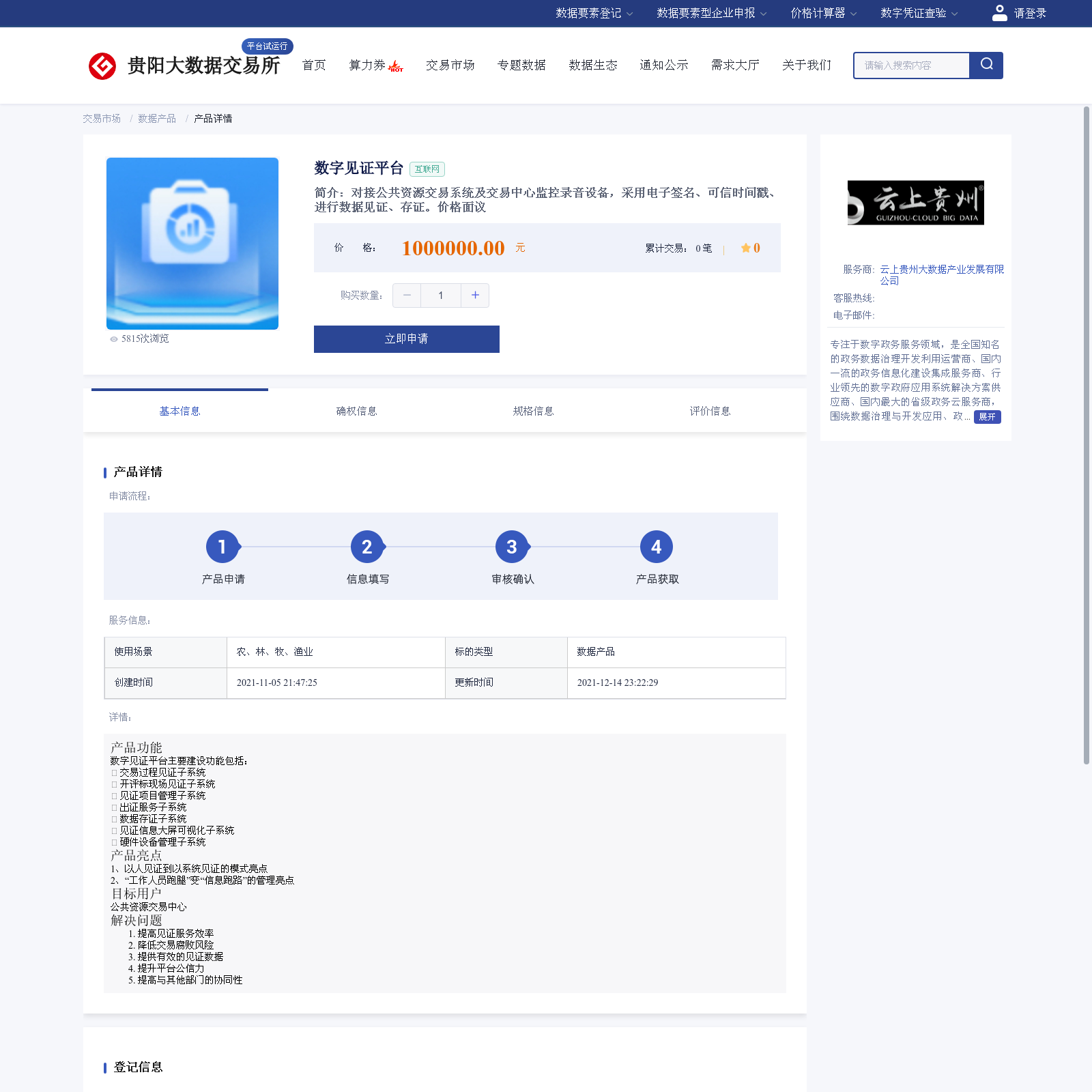Click the 云上贵州 provider logo

tap(916, 203)
